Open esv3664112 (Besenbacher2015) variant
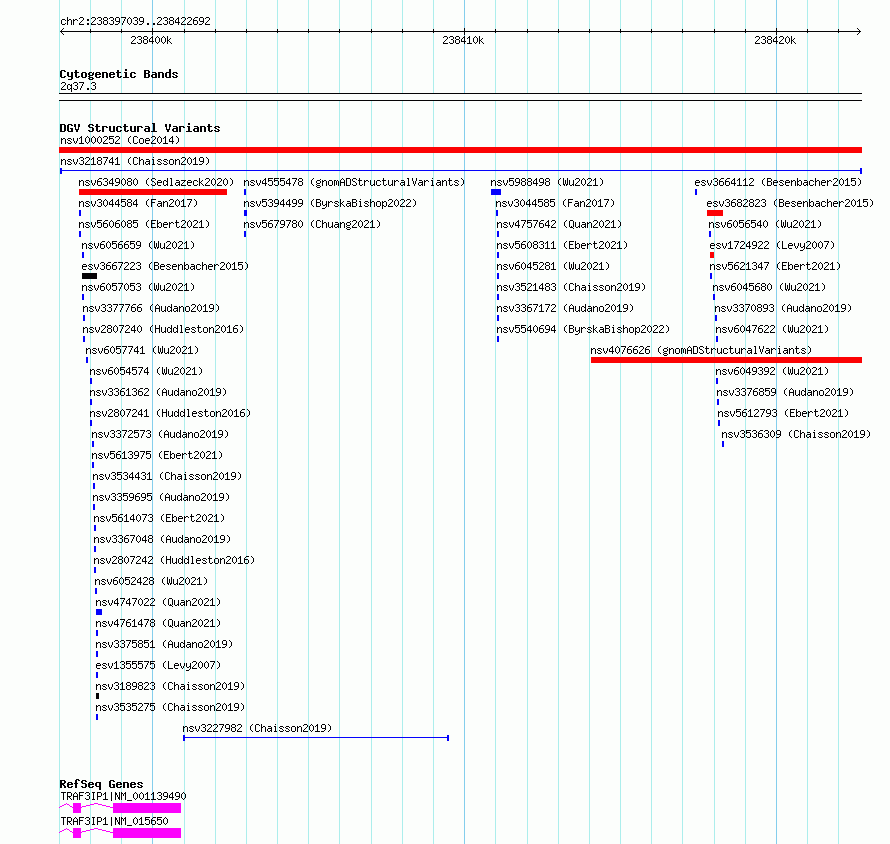This screenshot has width=890, height=844. point(778,182)
